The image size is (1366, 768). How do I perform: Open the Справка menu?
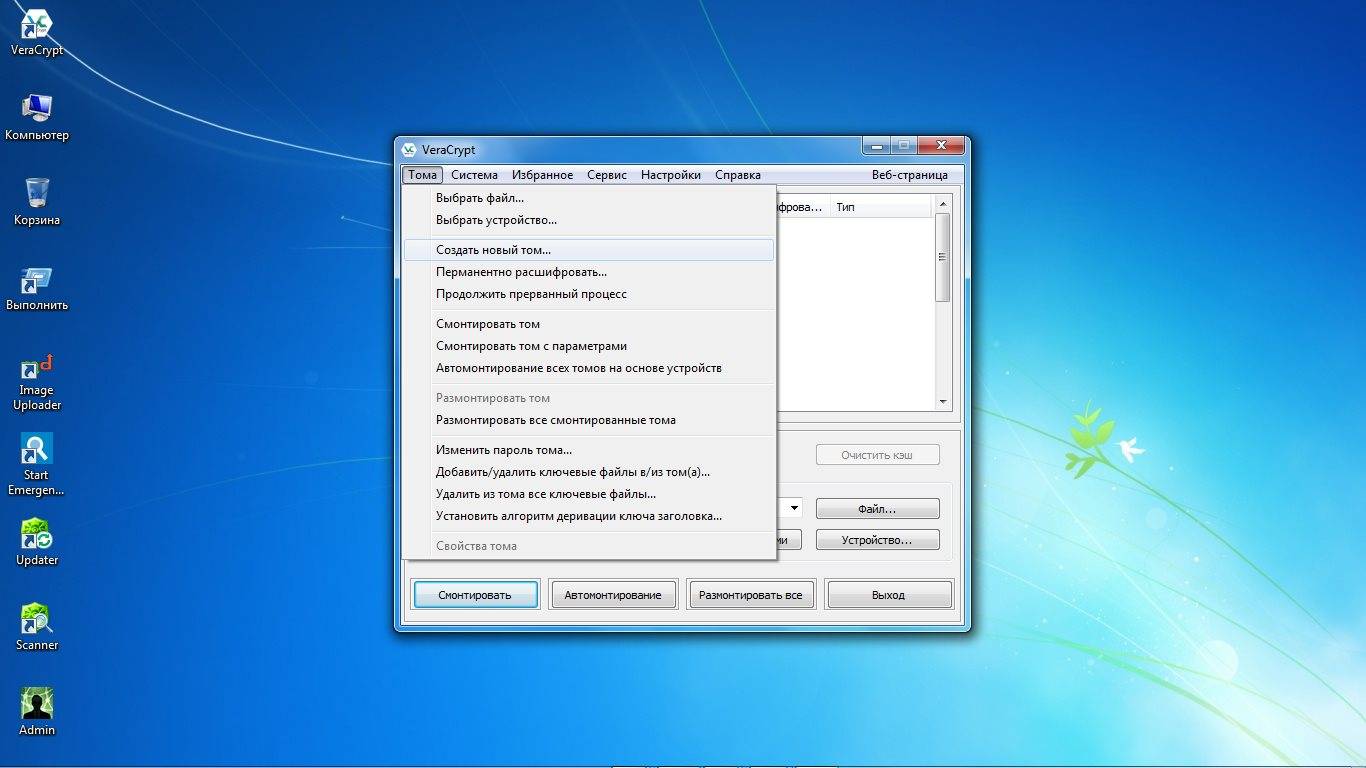(738, 175)
